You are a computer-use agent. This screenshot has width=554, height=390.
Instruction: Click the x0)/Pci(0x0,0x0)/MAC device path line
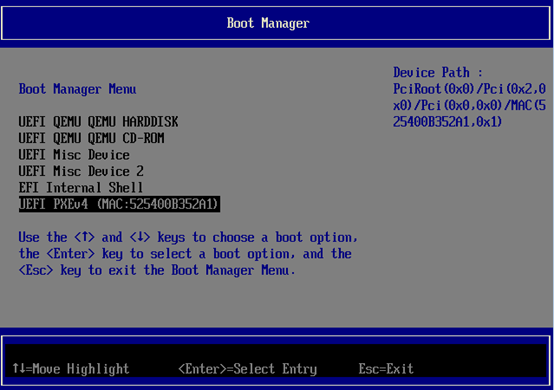(x=470, y=105)
